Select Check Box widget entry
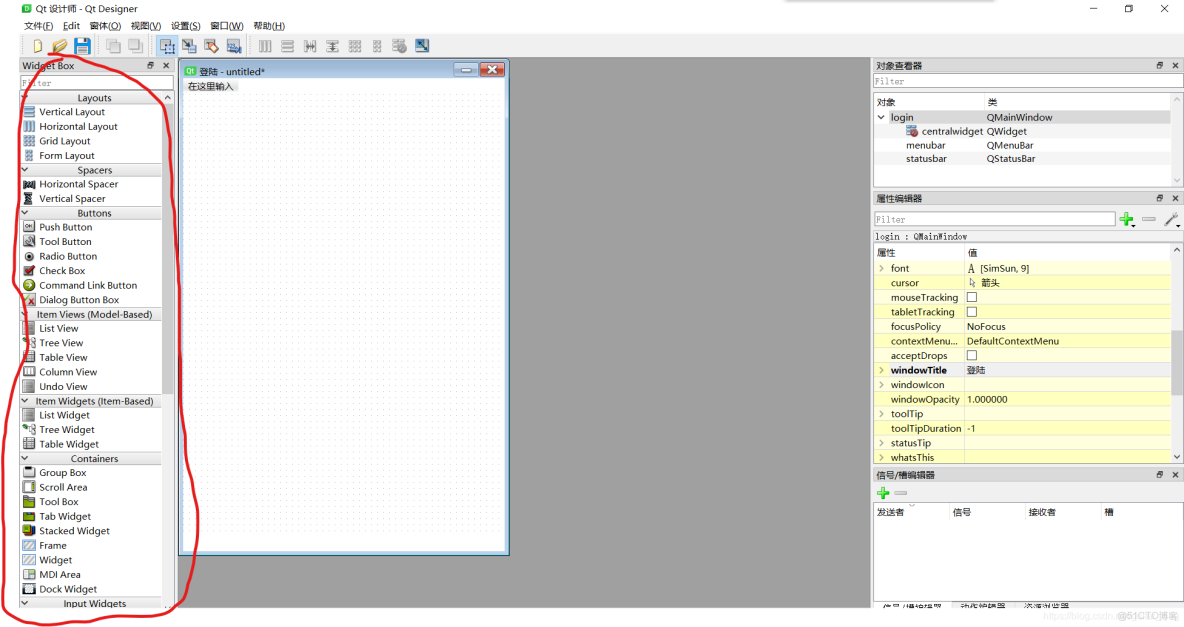1184x627 pixels. (x=62, y=270)
